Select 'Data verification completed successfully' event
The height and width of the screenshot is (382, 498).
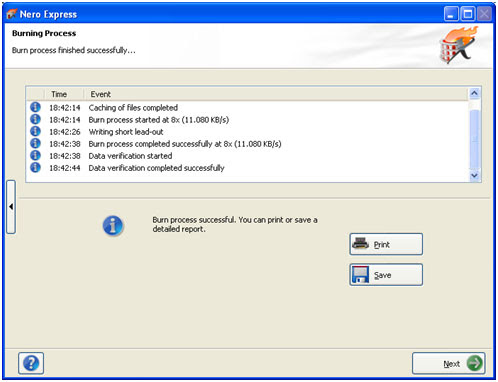coord(156,168)
